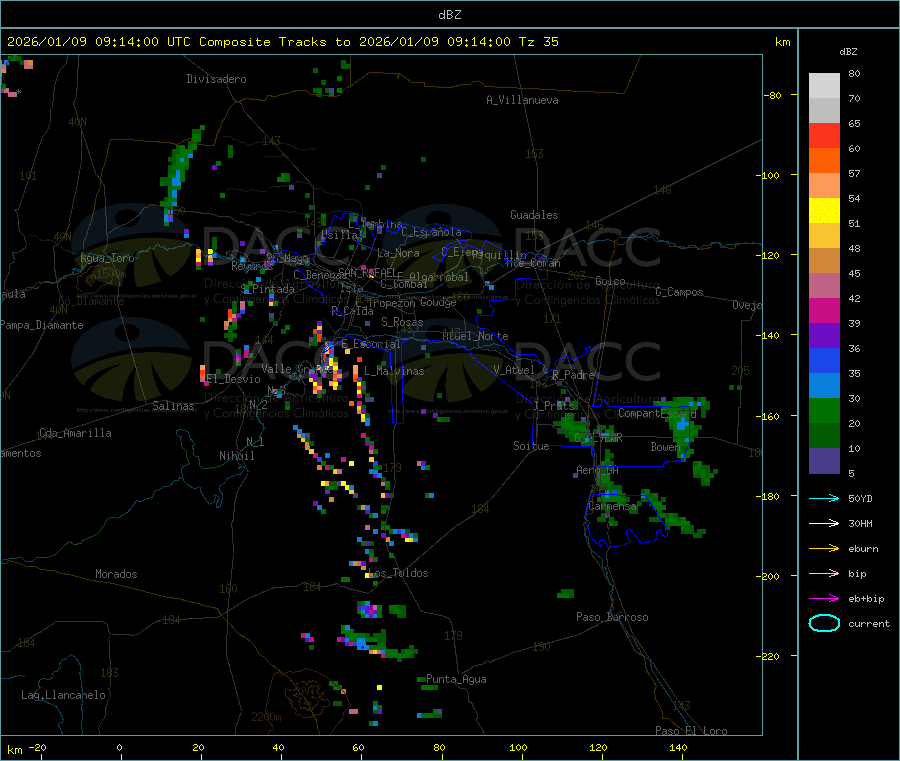The height and width of the screenshot is (761, 900).
Task: Click the 'Algarrobal' map label
Action: tap(439, 277)
